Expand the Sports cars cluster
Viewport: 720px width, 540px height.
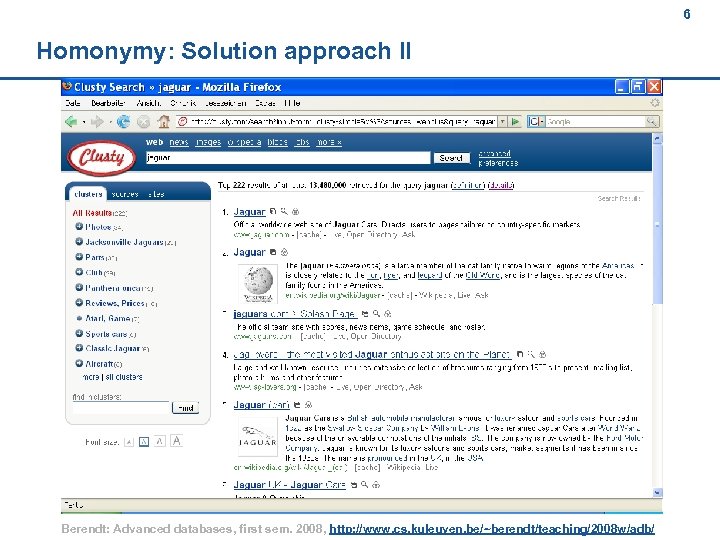(x=79, y=333)
